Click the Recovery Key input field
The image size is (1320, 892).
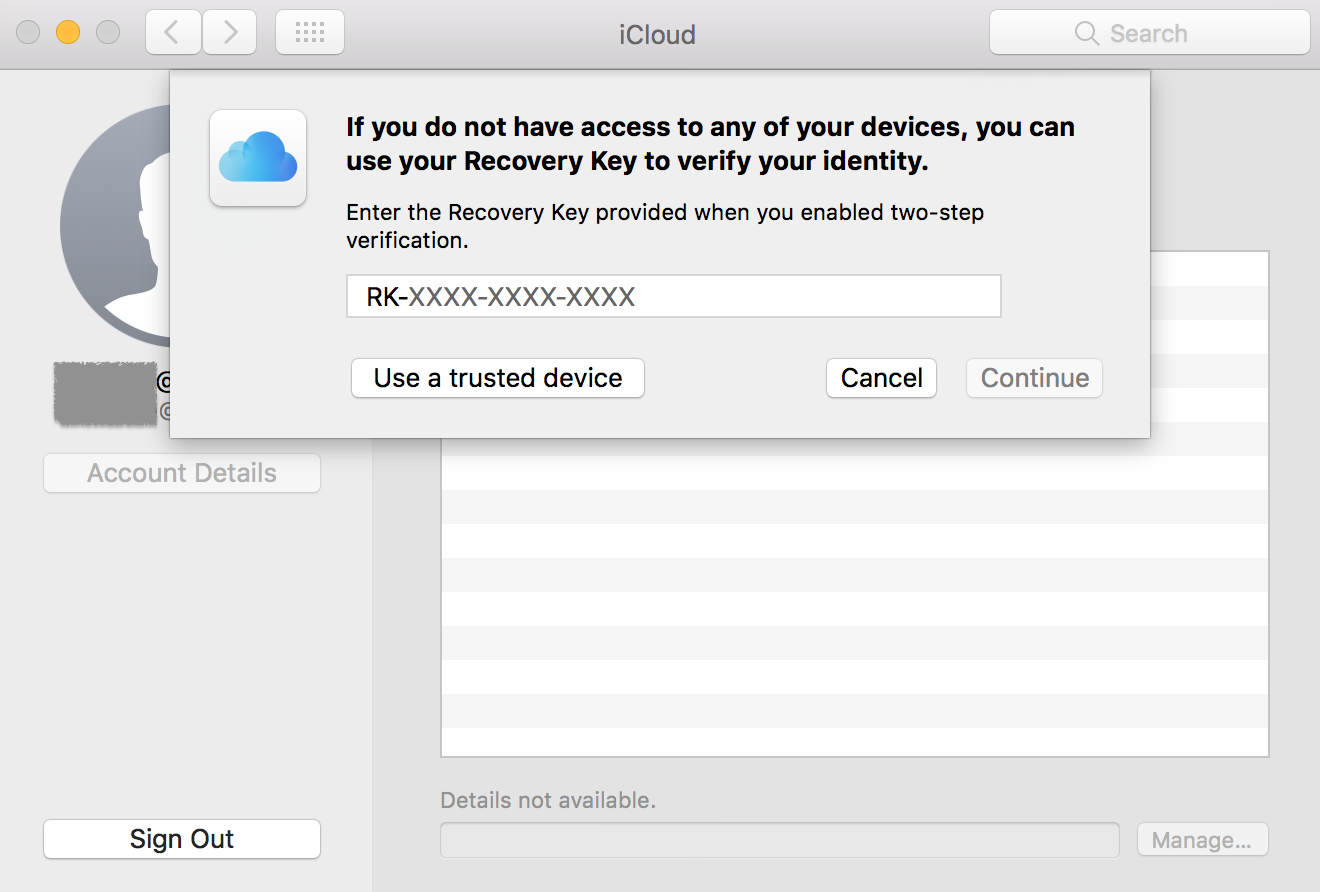674,297
